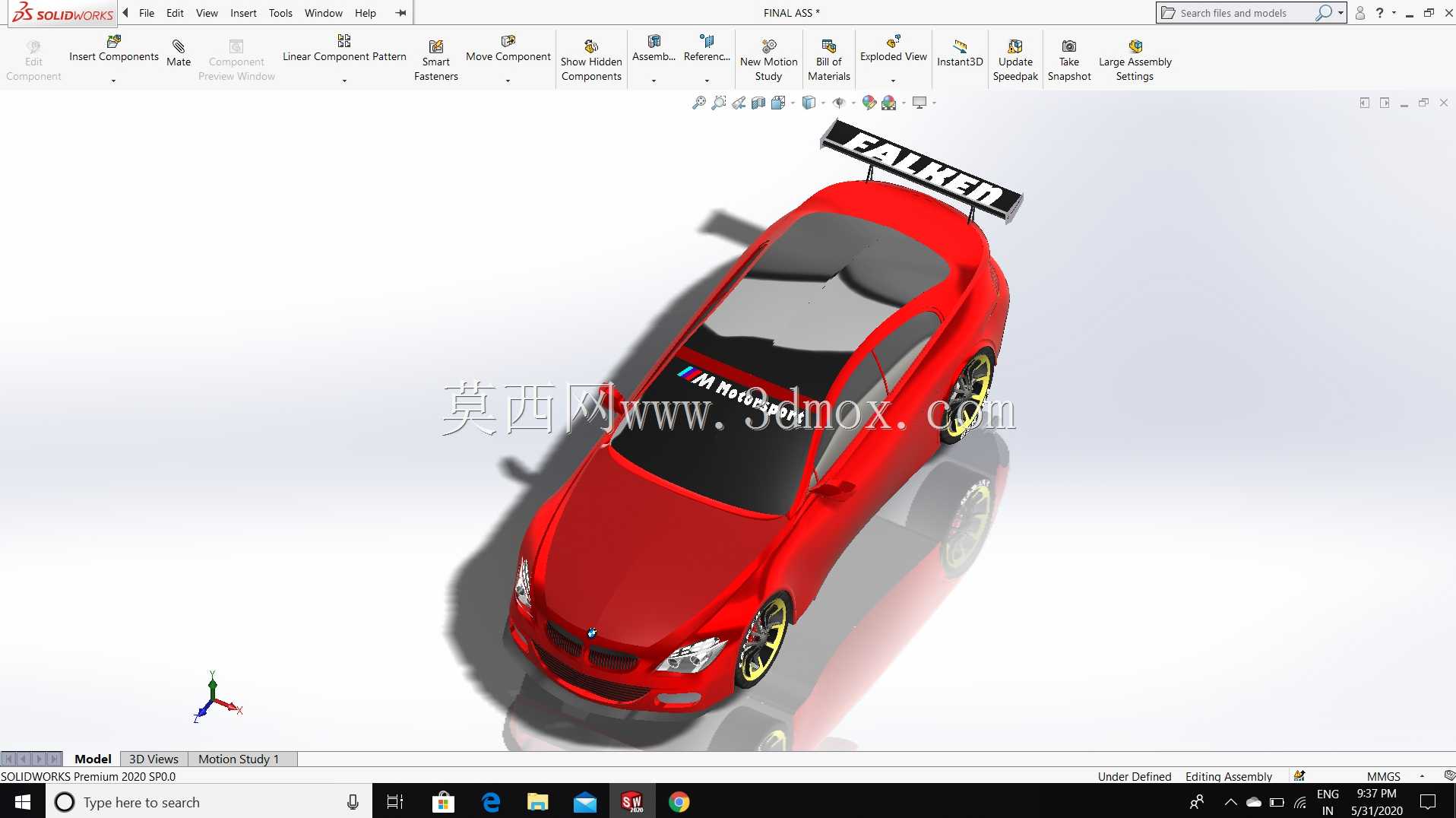Click status bar rebuild warning icon

(x=1299, y=776)
